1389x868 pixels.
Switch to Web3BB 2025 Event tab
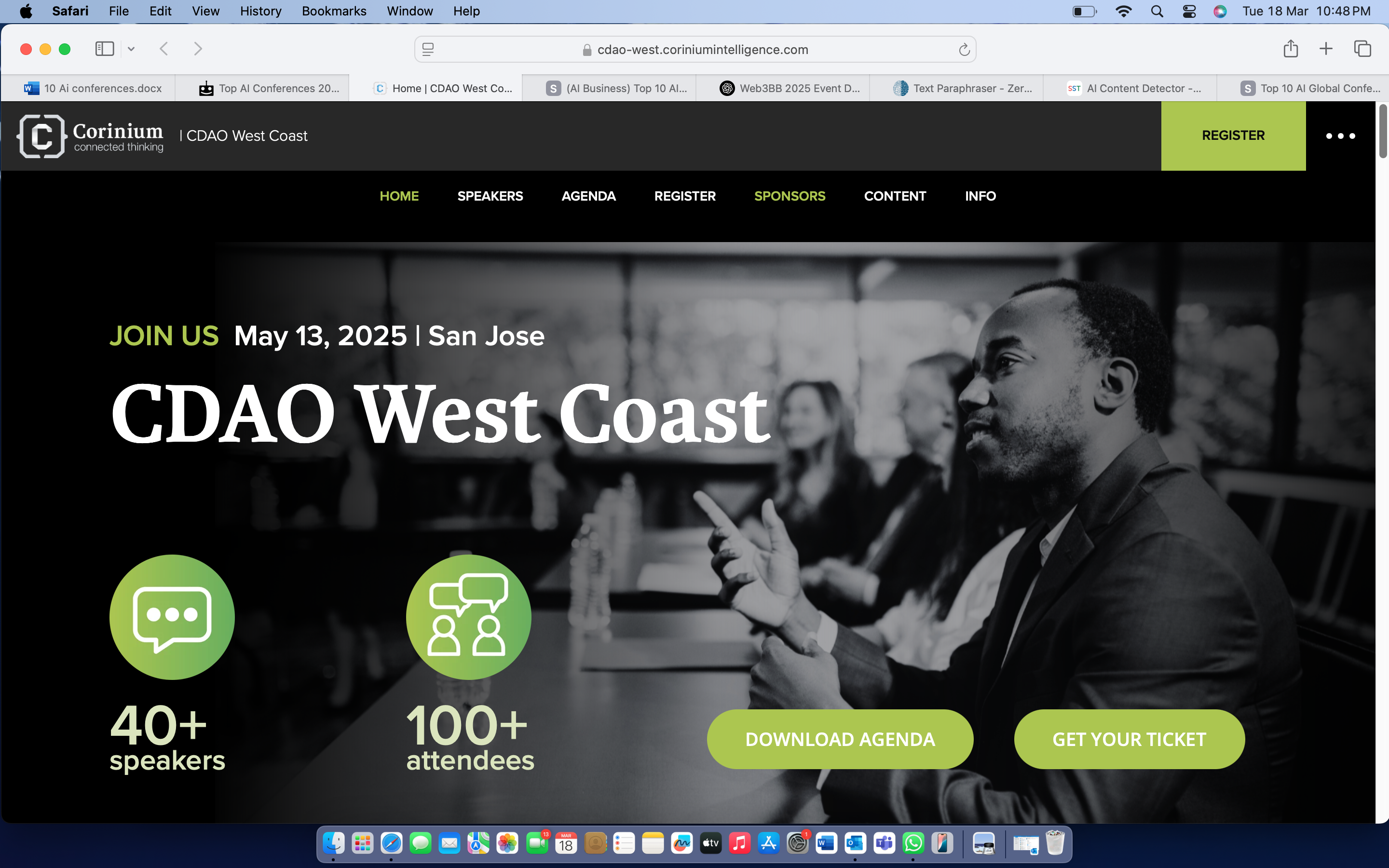[783, 88]
